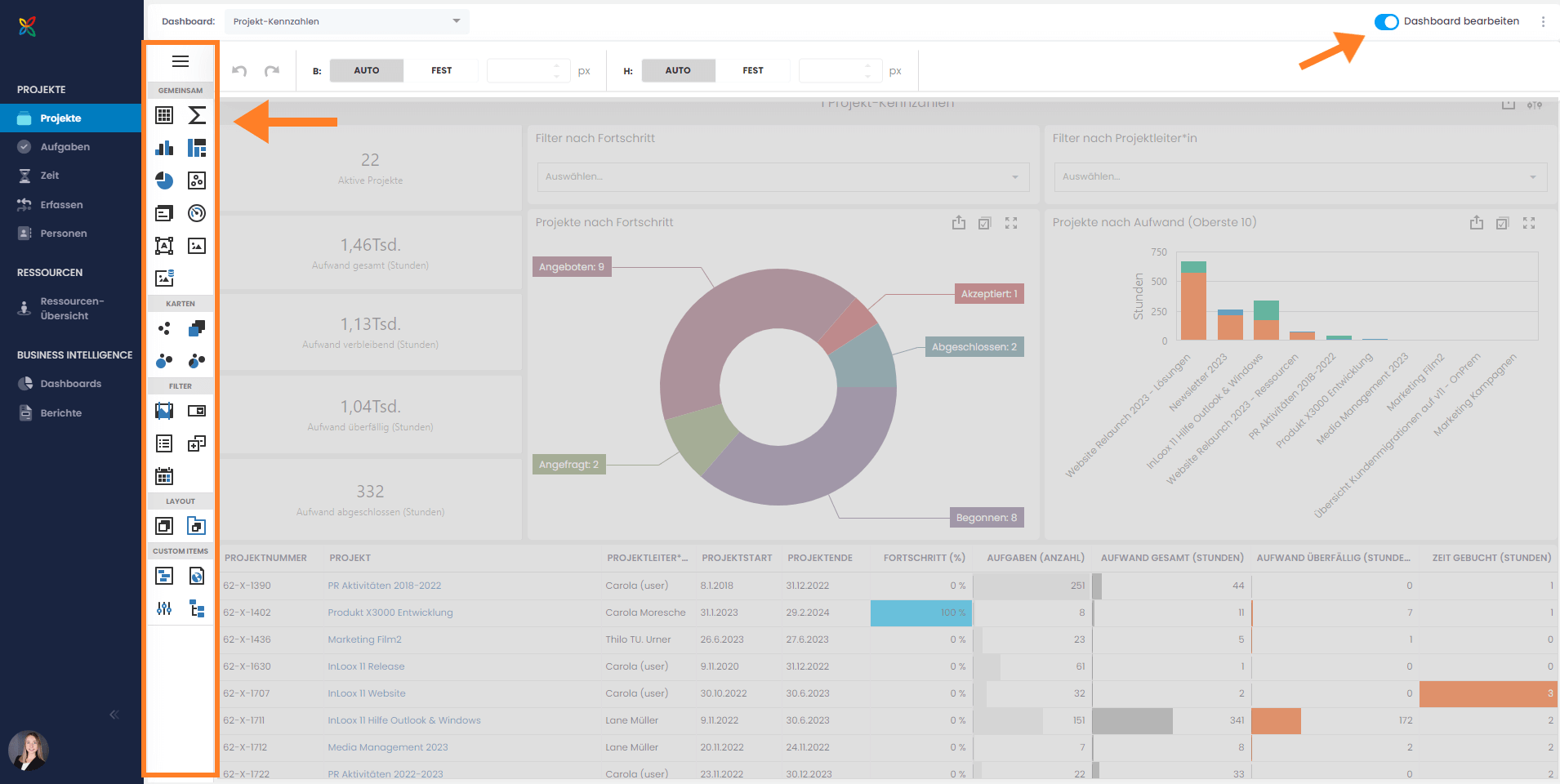
Task: Add a Gauge widget
Action: pyautogui.click(x=197, y=213)
